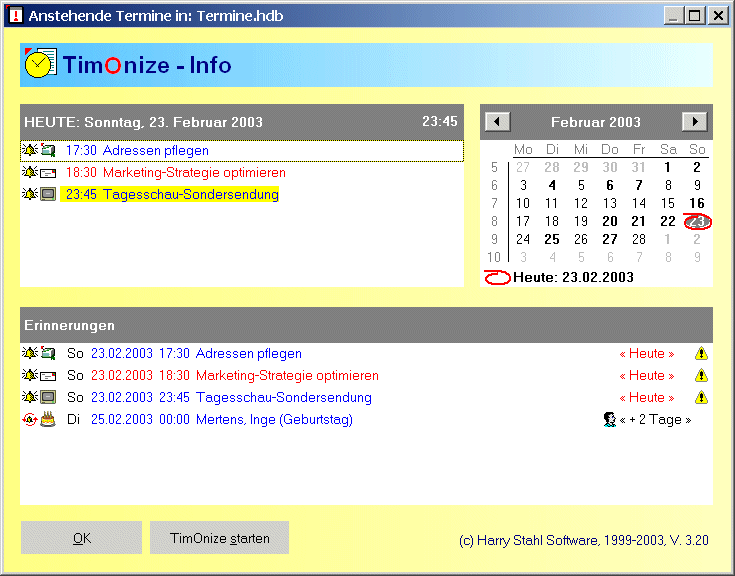Click the alarm bell icon beside 17:30 Adressen pflegen in today's list
This screenshot has width=735, height=576.
pos(30,150)
